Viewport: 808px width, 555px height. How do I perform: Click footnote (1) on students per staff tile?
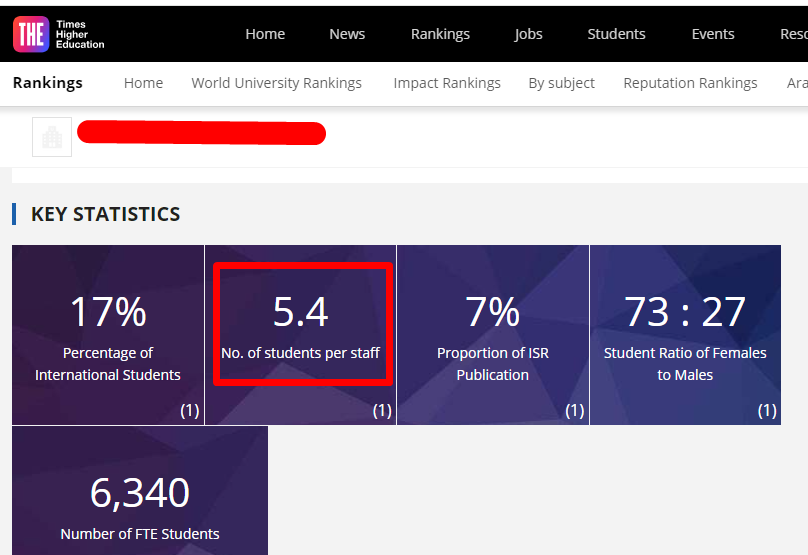(x=382, y=411)
